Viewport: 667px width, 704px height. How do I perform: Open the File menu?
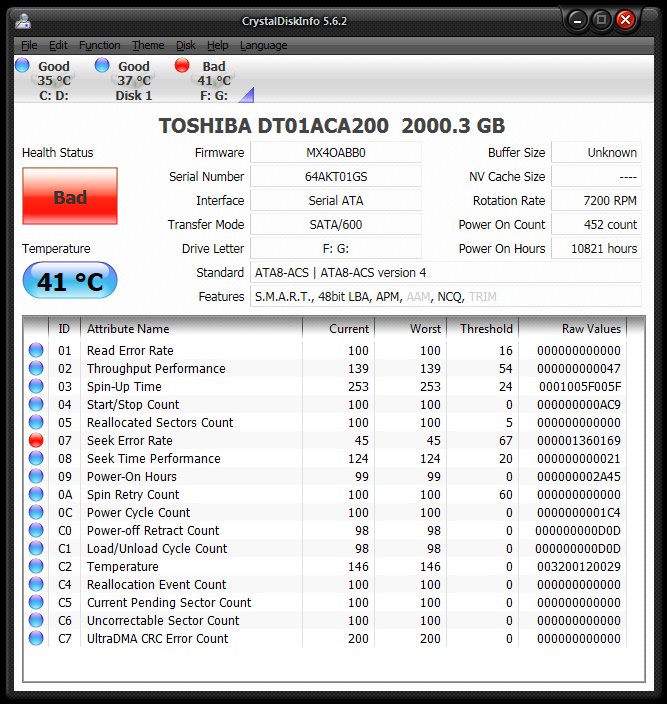tap(29, 45)
